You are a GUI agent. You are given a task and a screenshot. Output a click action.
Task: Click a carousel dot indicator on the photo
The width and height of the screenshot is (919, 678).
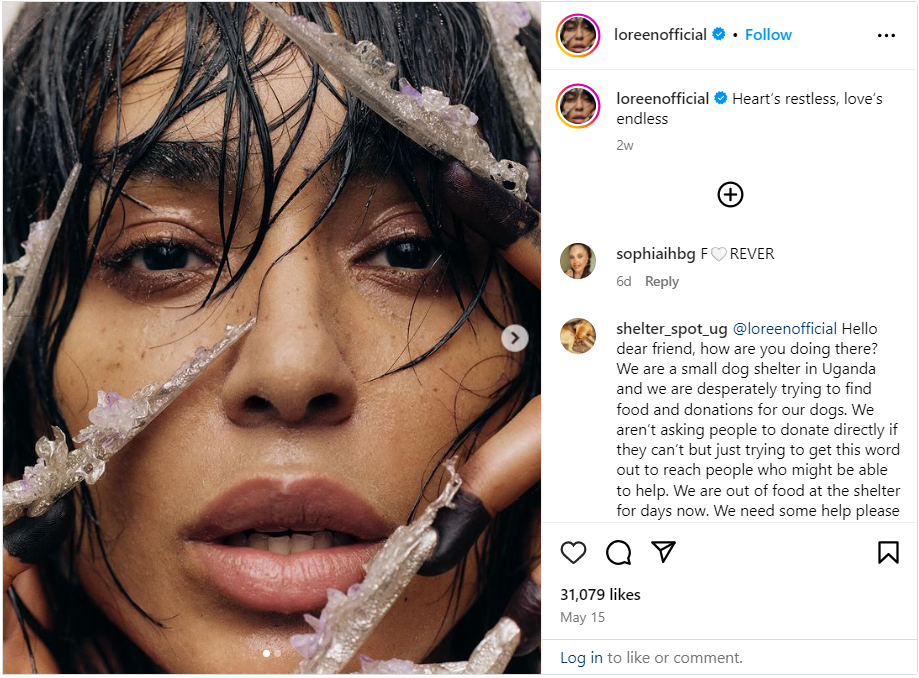tap(267, 653)
